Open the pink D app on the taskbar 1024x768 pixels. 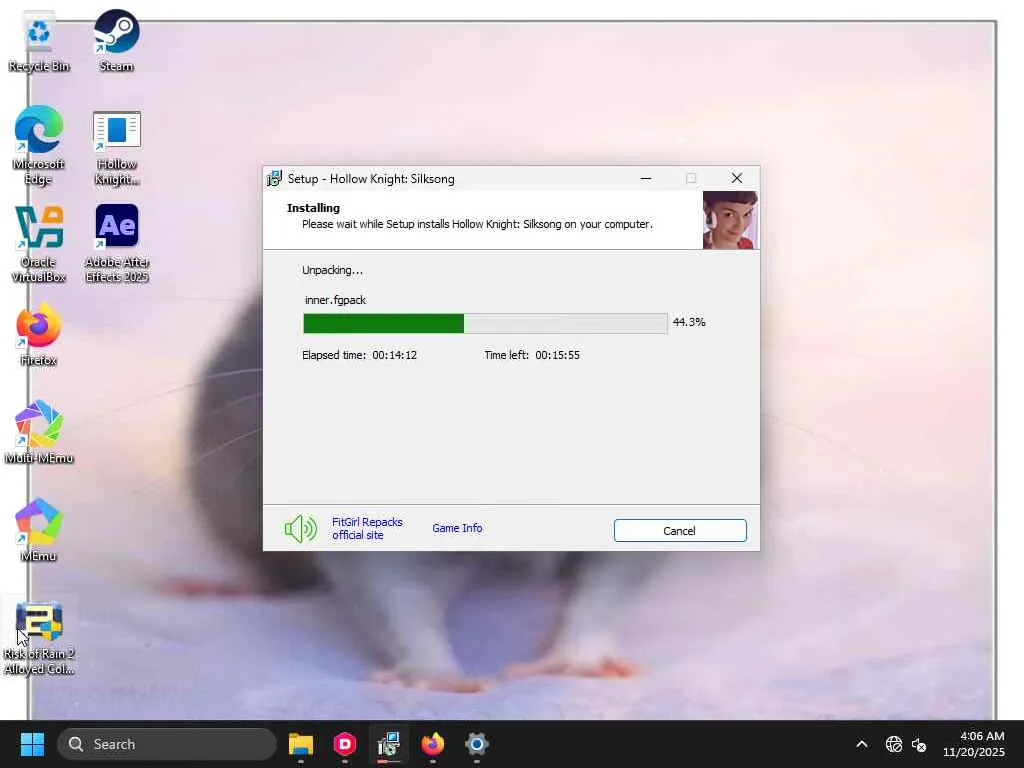pyautogui.click(x=345, y=744)
